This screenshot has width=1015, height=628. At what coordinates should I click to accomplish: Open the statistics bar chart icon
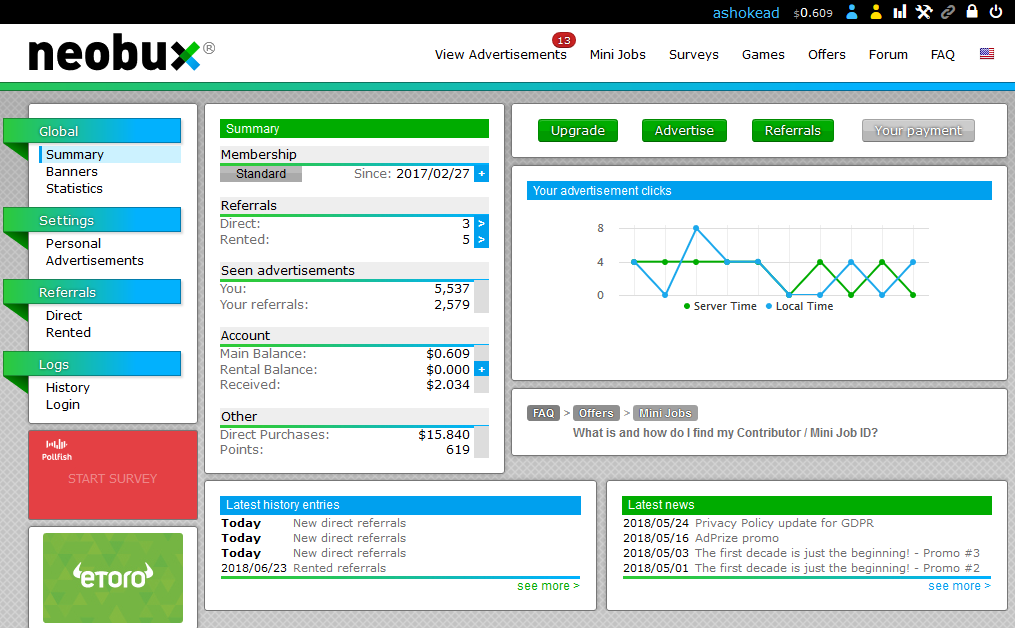click(x=900, y=12)
